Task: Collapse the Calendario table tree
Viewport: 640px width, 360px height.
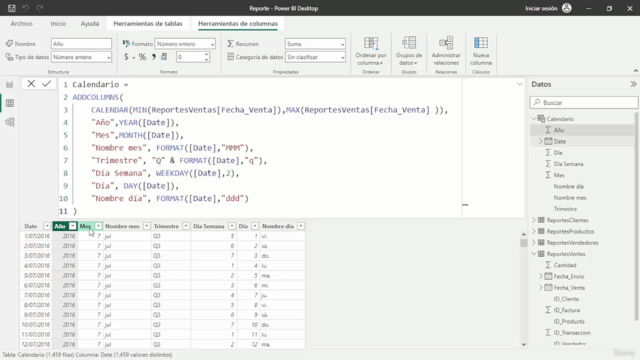Action: [x=534, y=119]
